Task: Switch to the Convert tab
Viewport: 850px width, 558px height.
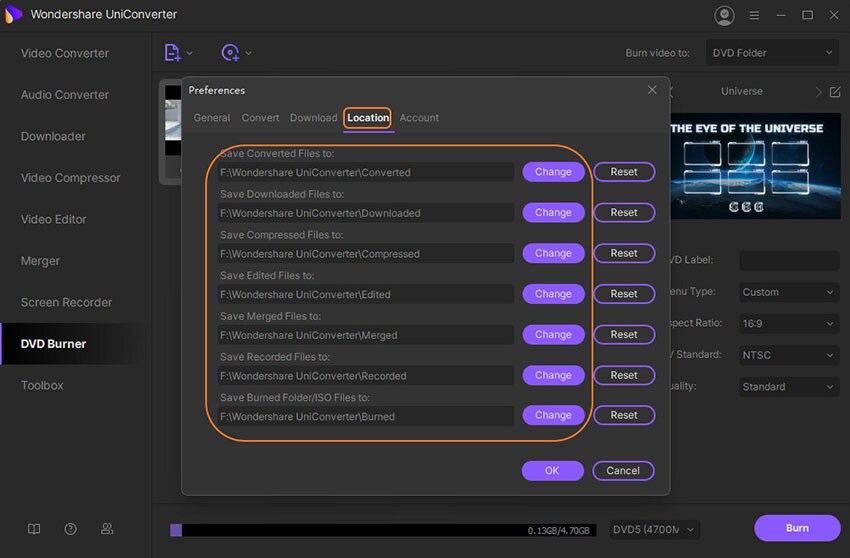Action: click(260, 118)
